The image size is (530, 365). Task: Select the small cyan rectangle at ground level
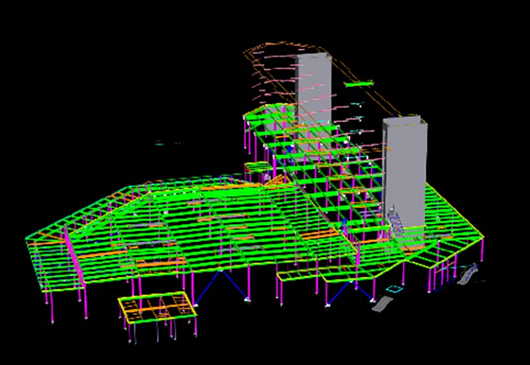pos(394,289)
